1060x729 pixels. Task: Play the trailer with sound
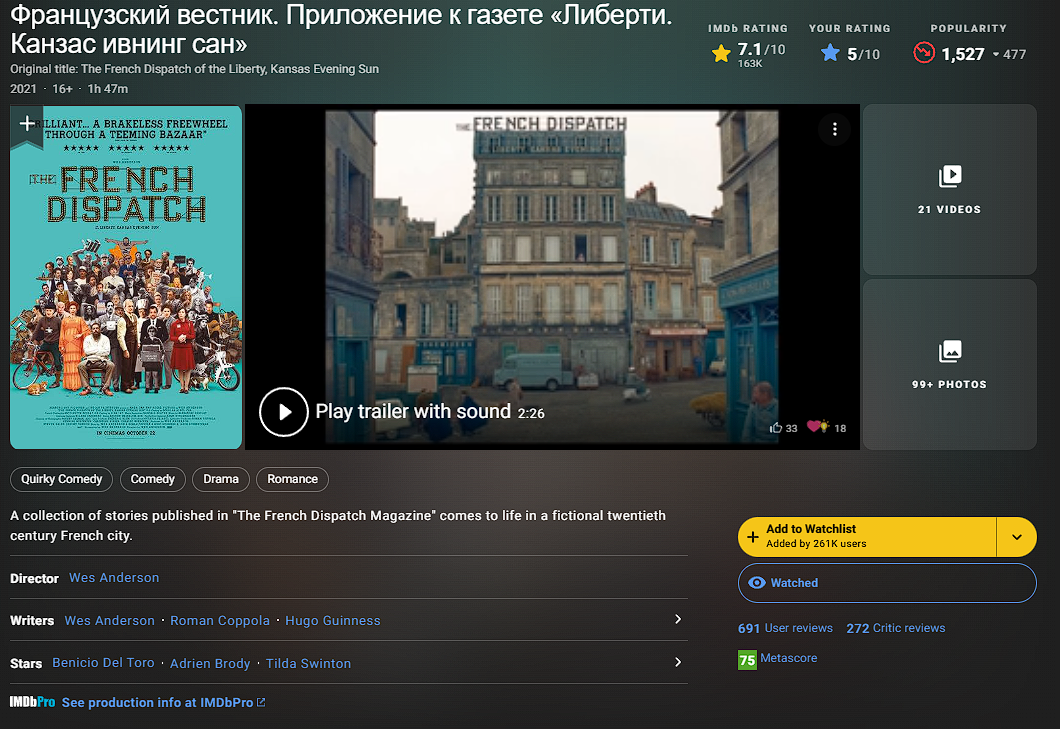click(x=283, y=412)
